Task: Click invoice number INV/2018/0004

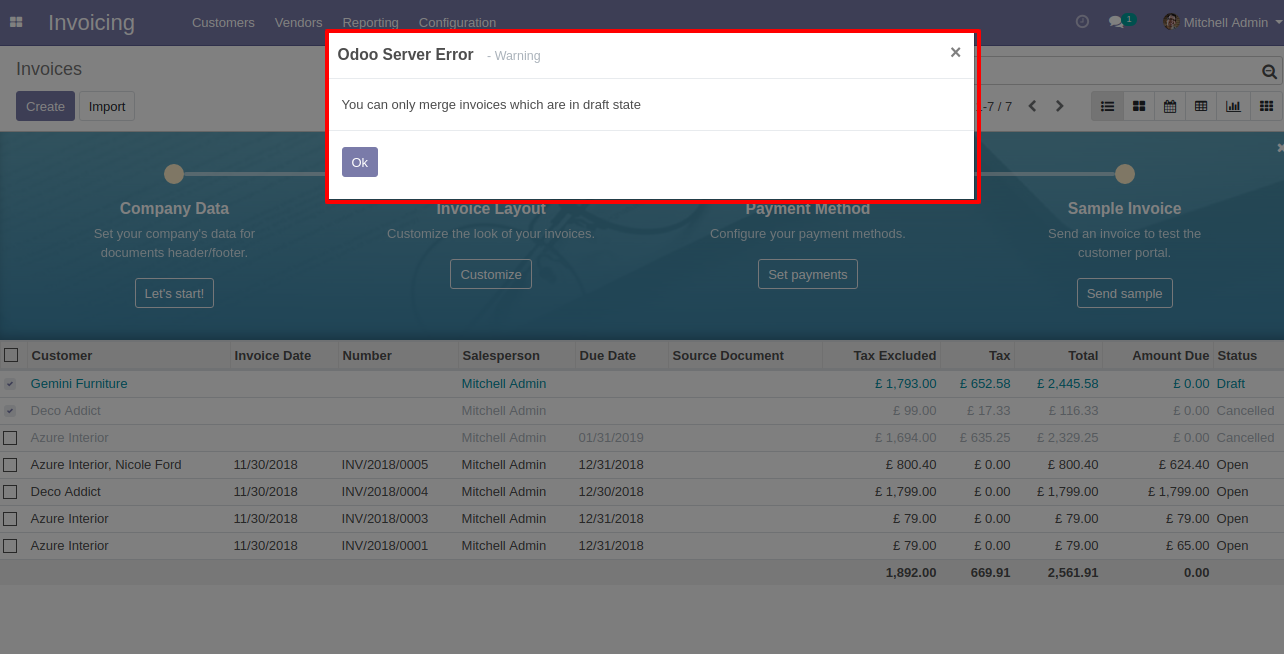Action: coord(385,492)
